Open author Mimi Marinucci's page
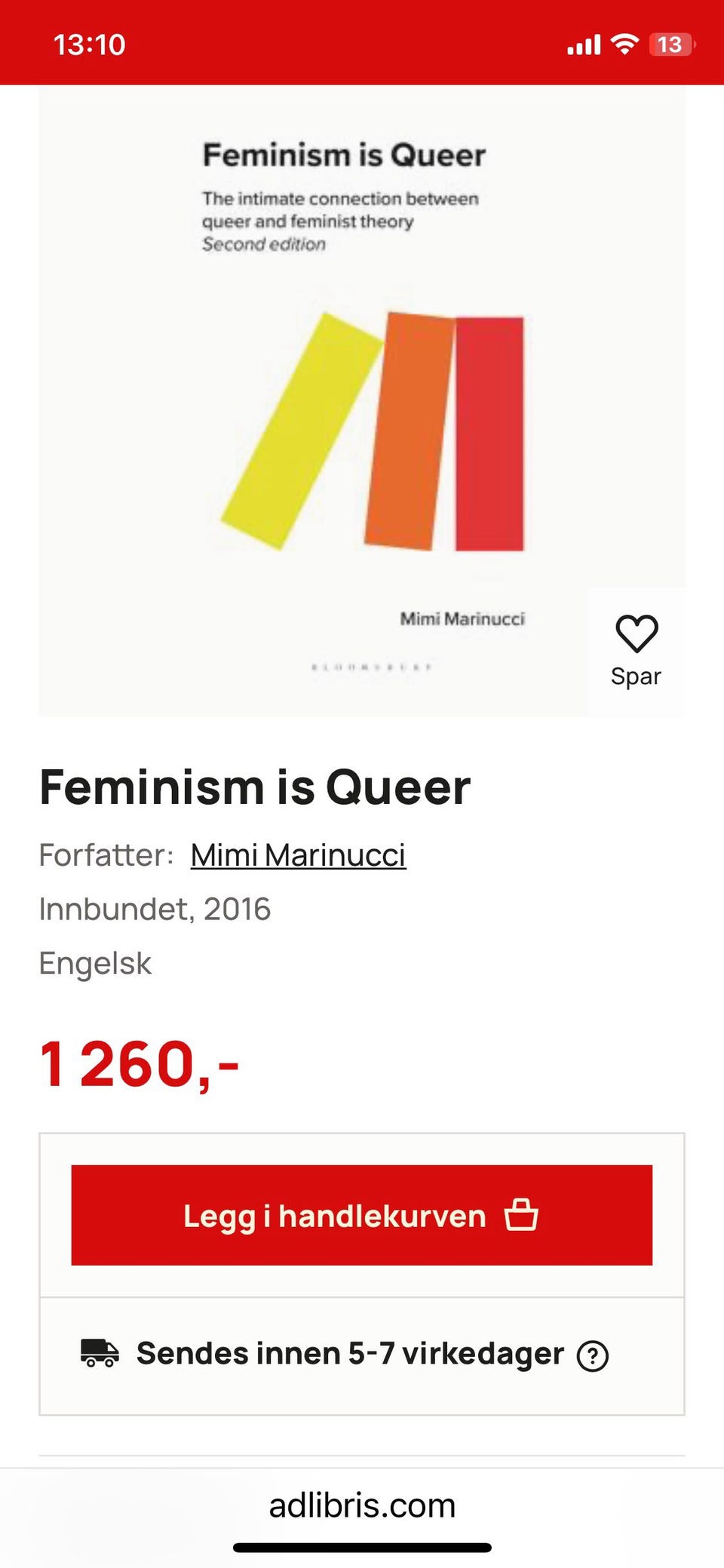Viewport: 724px width, 1568px height. coord(298,855)
